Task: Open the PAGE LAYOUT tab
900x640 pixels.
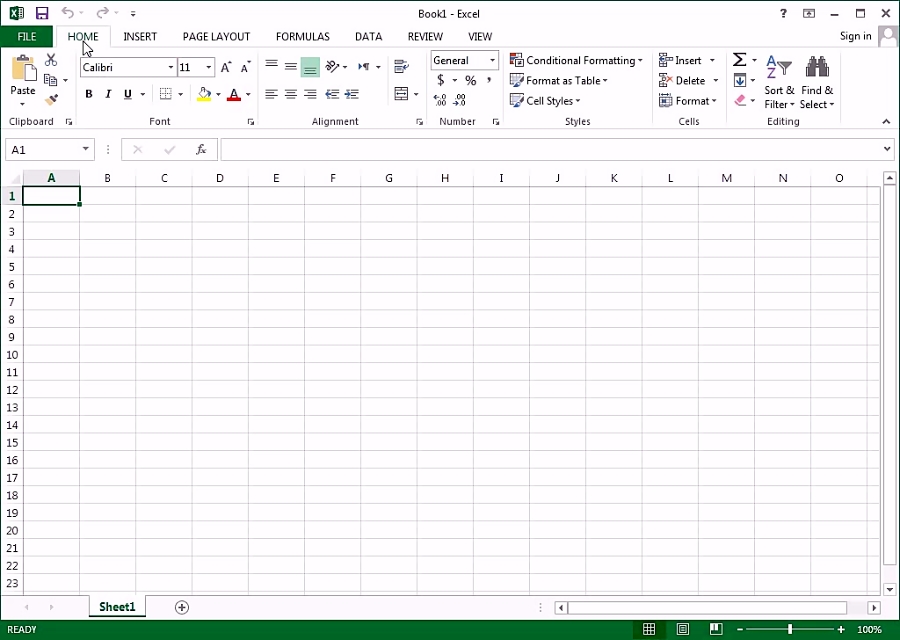Action: pos(216,37)
